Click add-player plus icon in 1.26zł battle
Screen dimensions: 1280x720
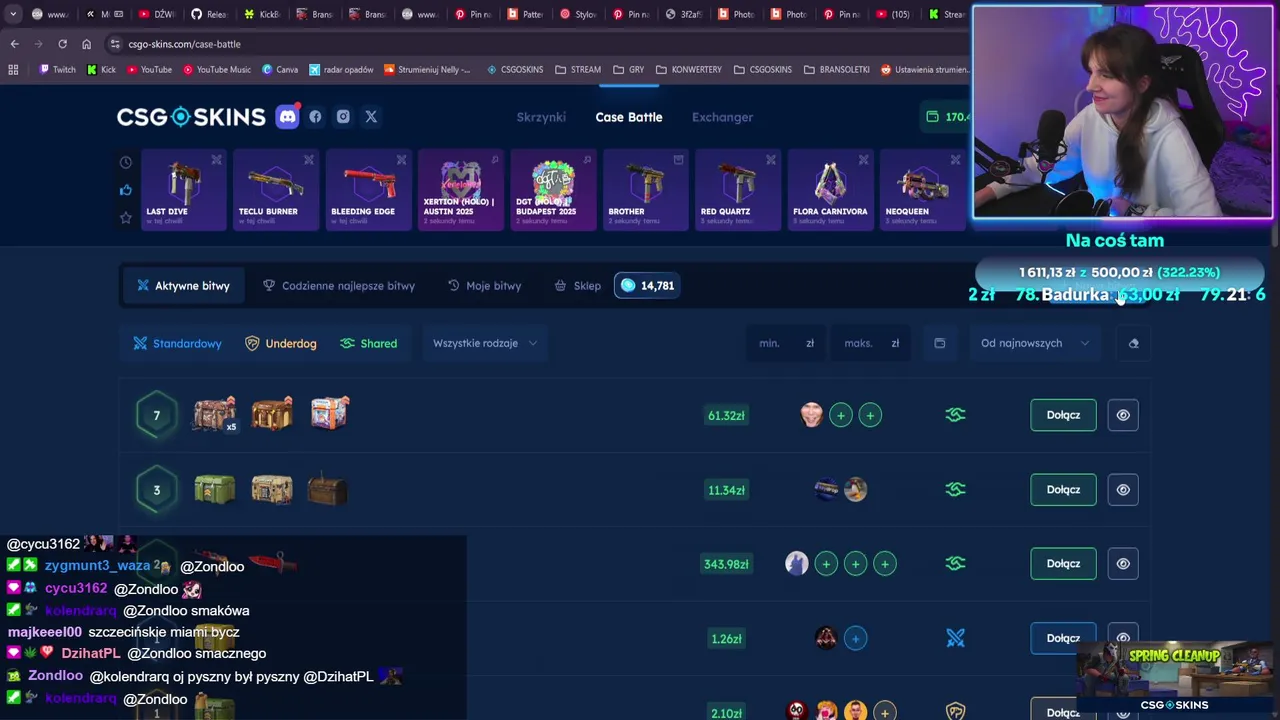pyautogui.click(x=855, y=638)
